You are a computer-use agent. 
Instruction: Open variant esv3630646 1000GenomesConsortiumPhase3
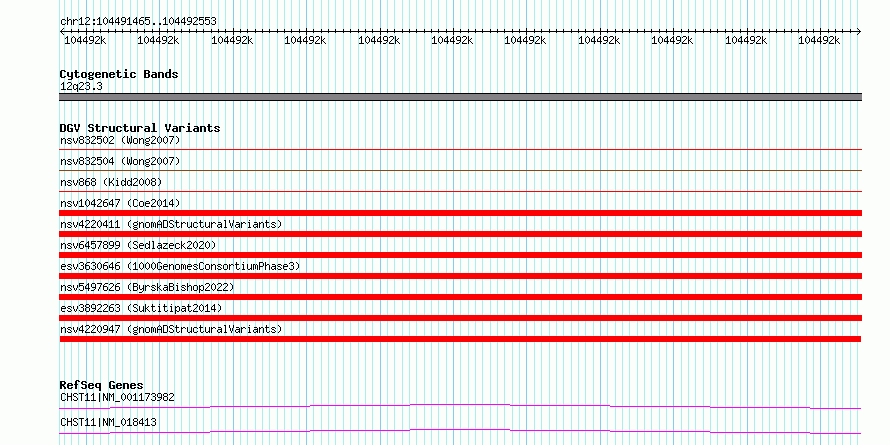click(x=180, y=266)
